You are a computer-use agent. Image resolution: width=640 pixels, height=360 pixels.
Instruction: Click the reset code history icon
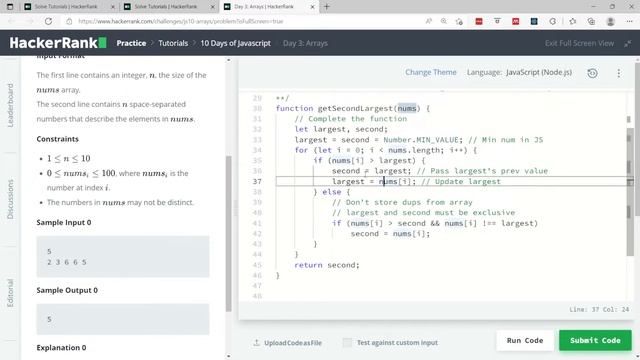coord(592,73)
